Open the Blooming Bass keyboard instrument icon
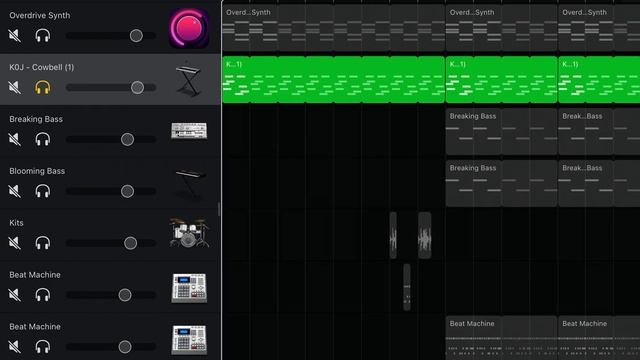The height and width of the screenshot is (360, 640). tap(190, 184)
